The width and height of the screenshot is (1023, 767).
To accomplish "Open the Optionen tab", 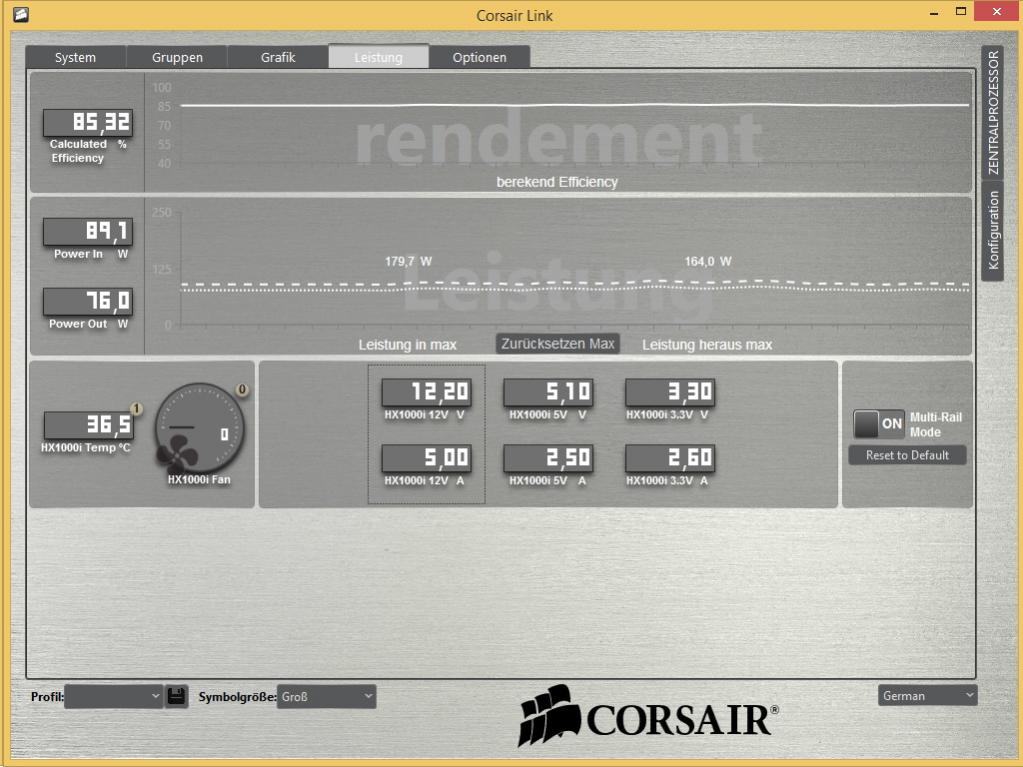I will (x=480, y=57).
